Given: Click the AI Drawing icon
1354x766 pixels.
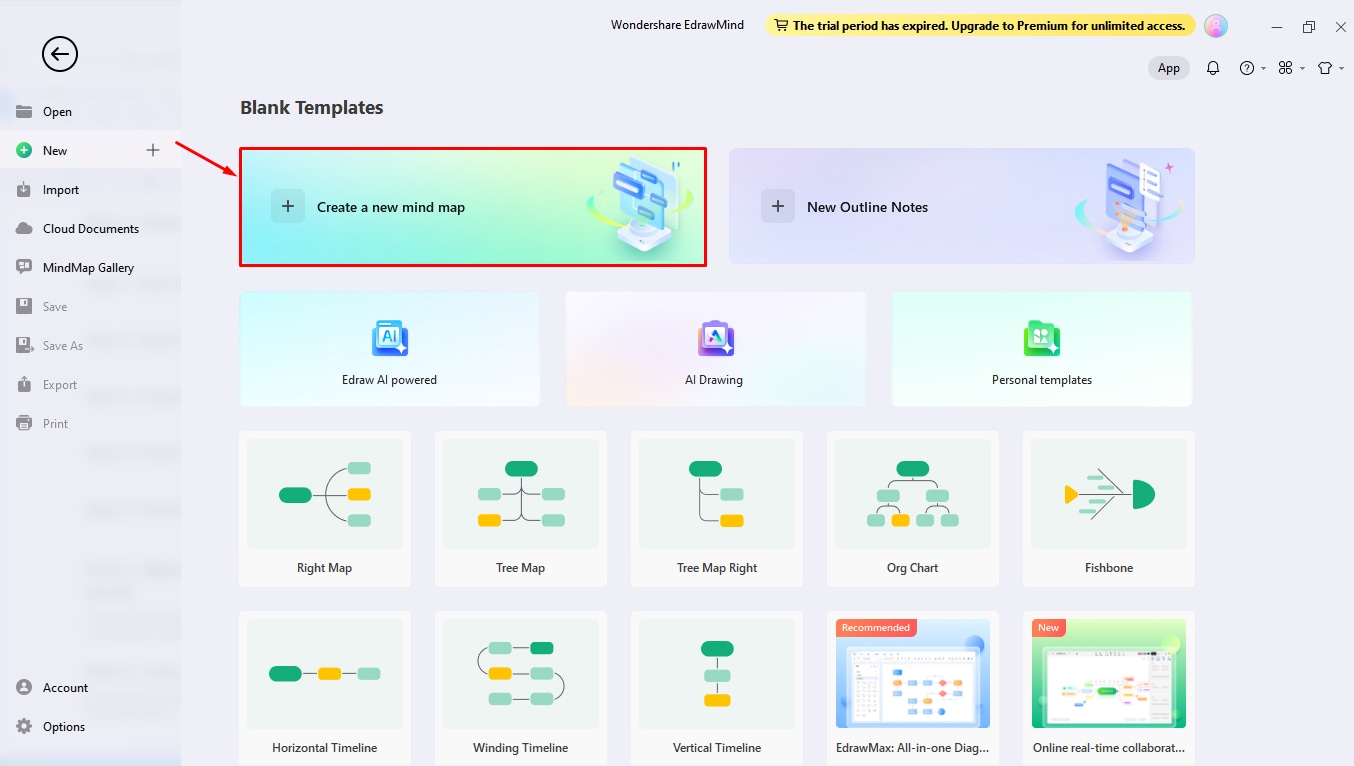Looking at the screenshot, I should (716, 339).
